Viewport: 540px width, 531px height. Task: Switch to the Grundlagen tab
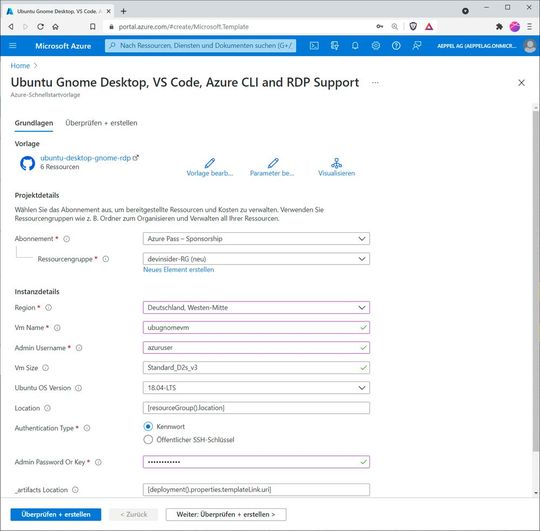pyautogui.click(x=34, y=123)
